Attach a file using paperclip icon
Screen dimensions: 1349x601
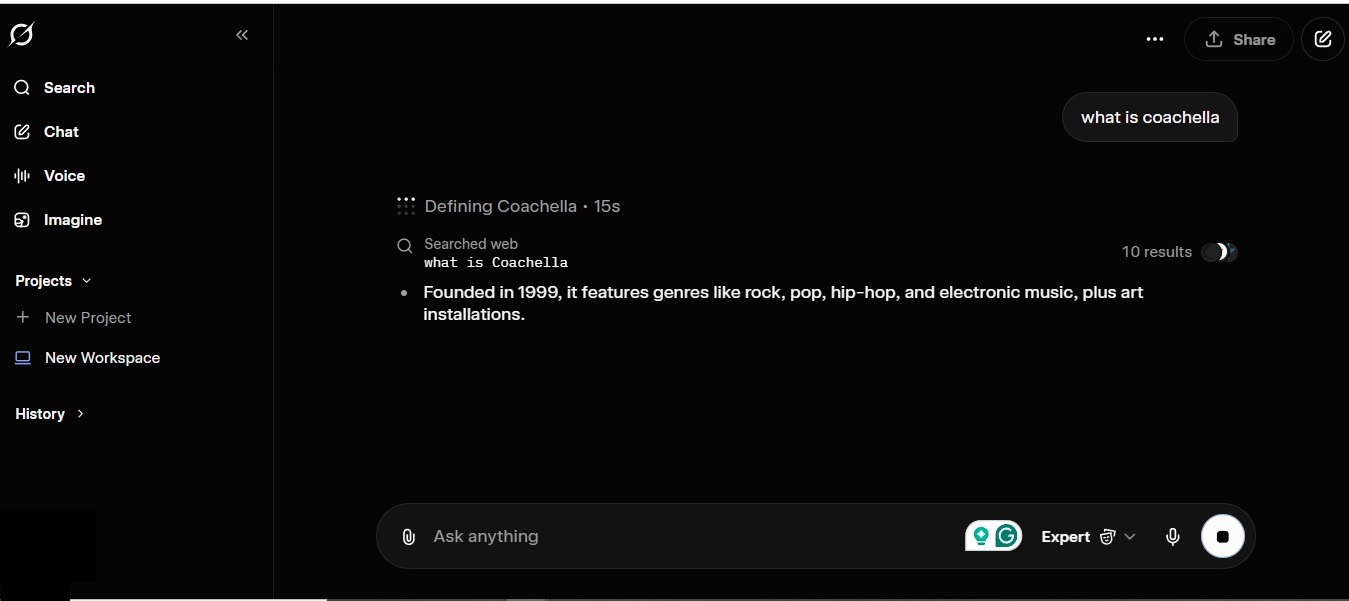408,537
